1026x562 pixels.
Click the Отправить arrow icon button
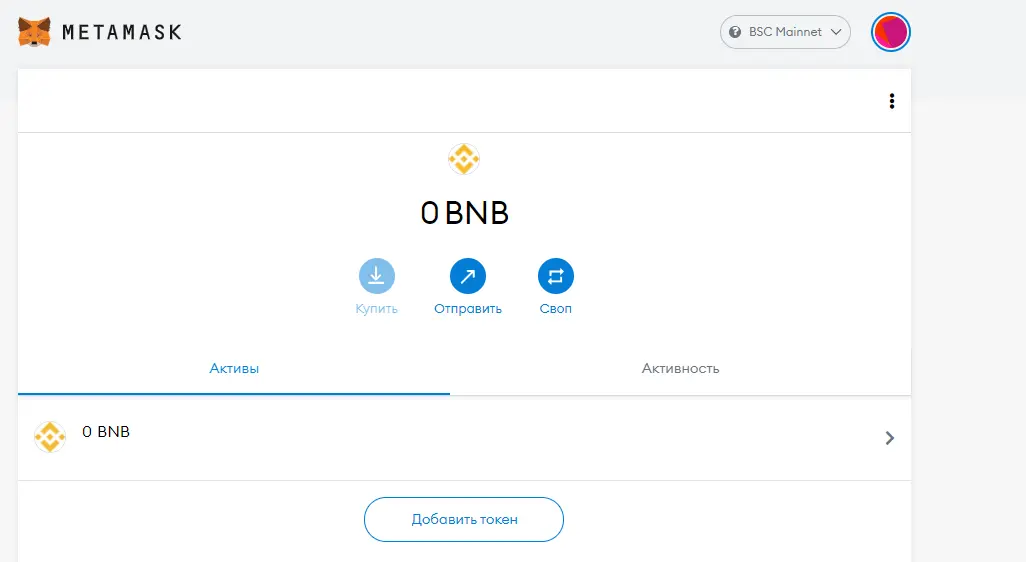pos(468,276)
